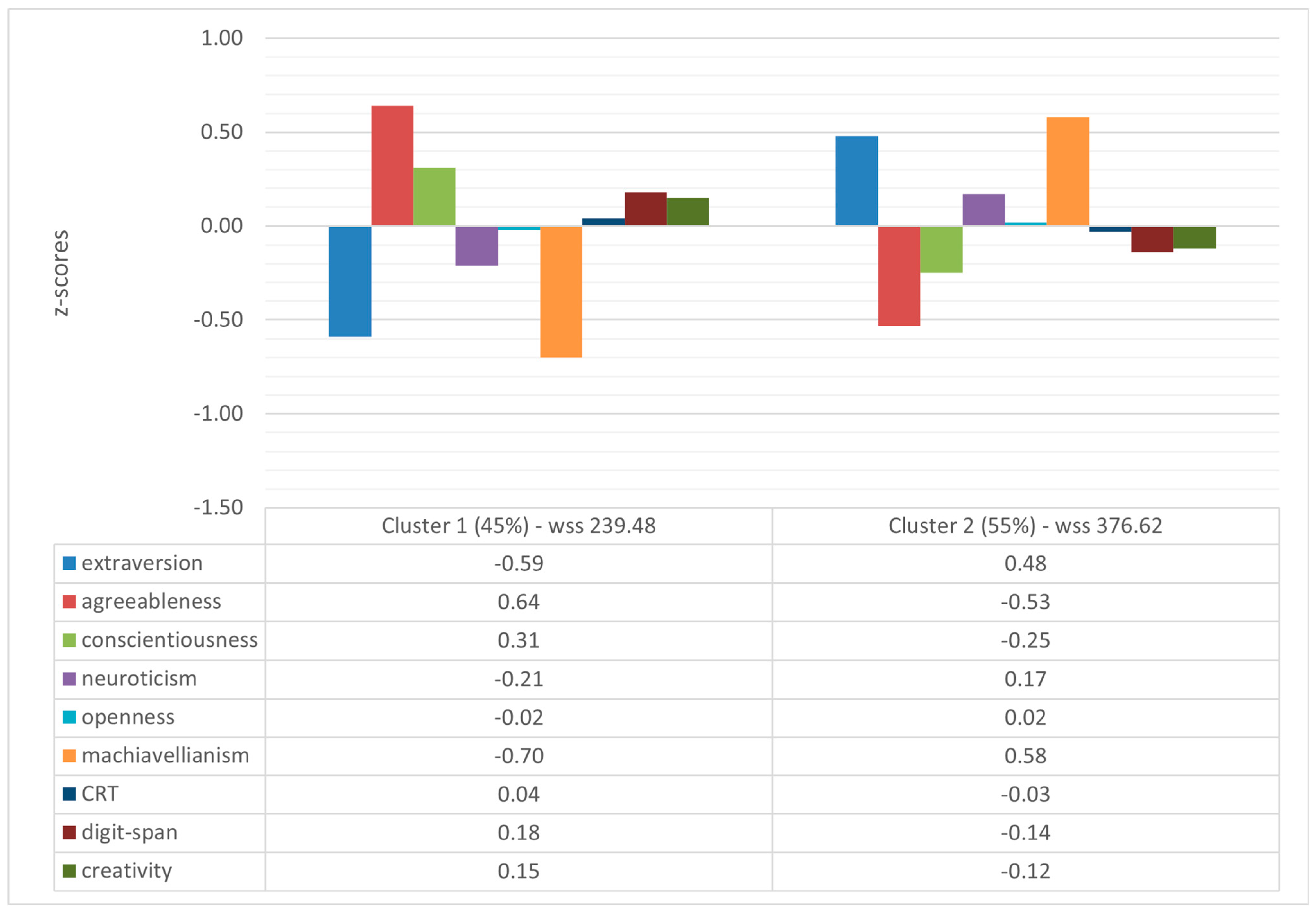Select the dark green creativity legend swatch
1316x913 pixels.
69,871
